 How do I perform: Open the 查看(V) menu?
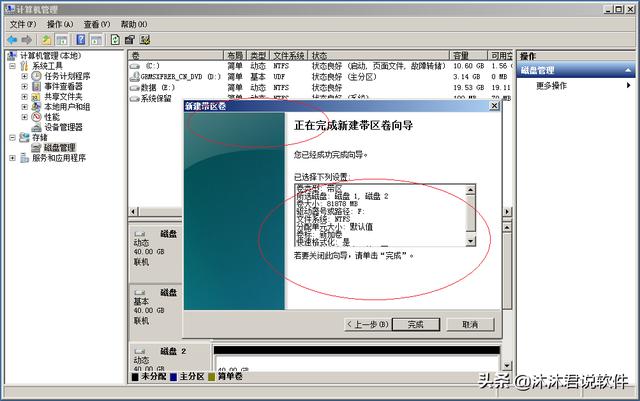[x=97, y=25]
